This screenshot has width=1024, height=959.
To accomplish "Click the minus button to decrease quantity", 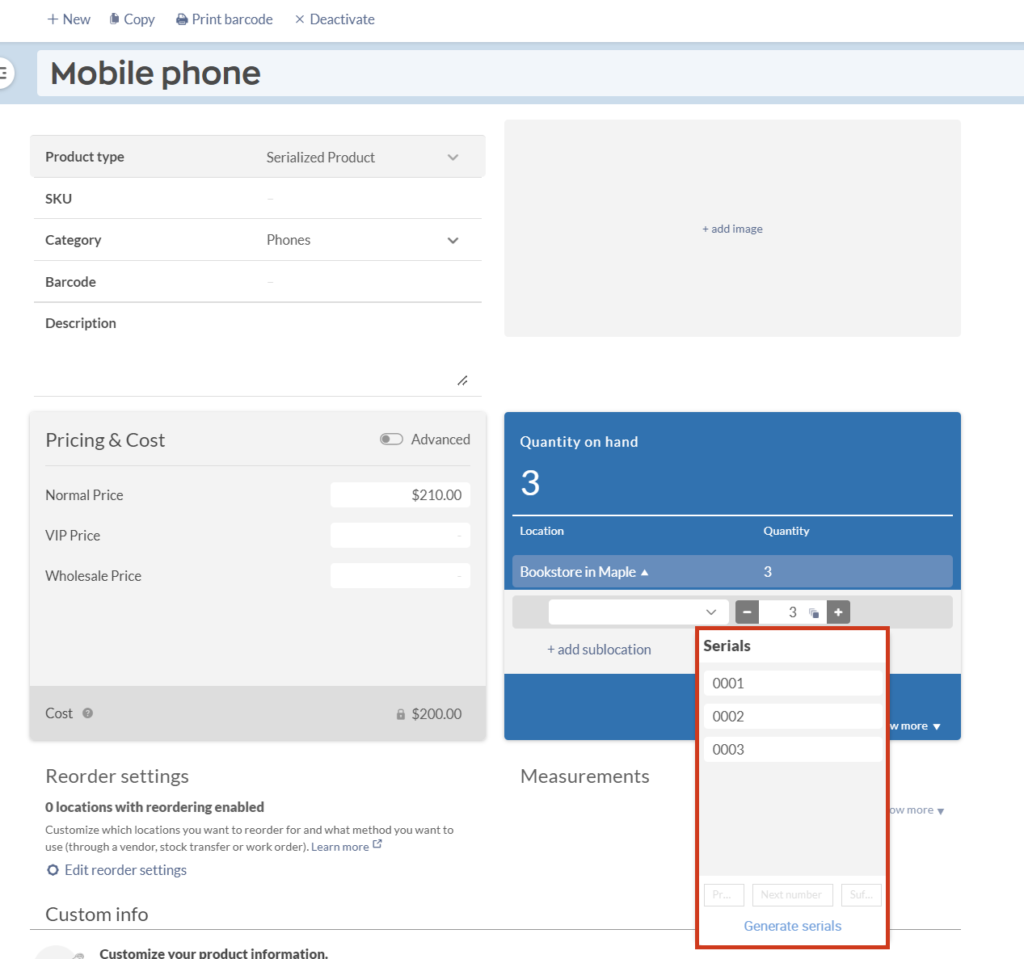I will click(x=746, y=611).
